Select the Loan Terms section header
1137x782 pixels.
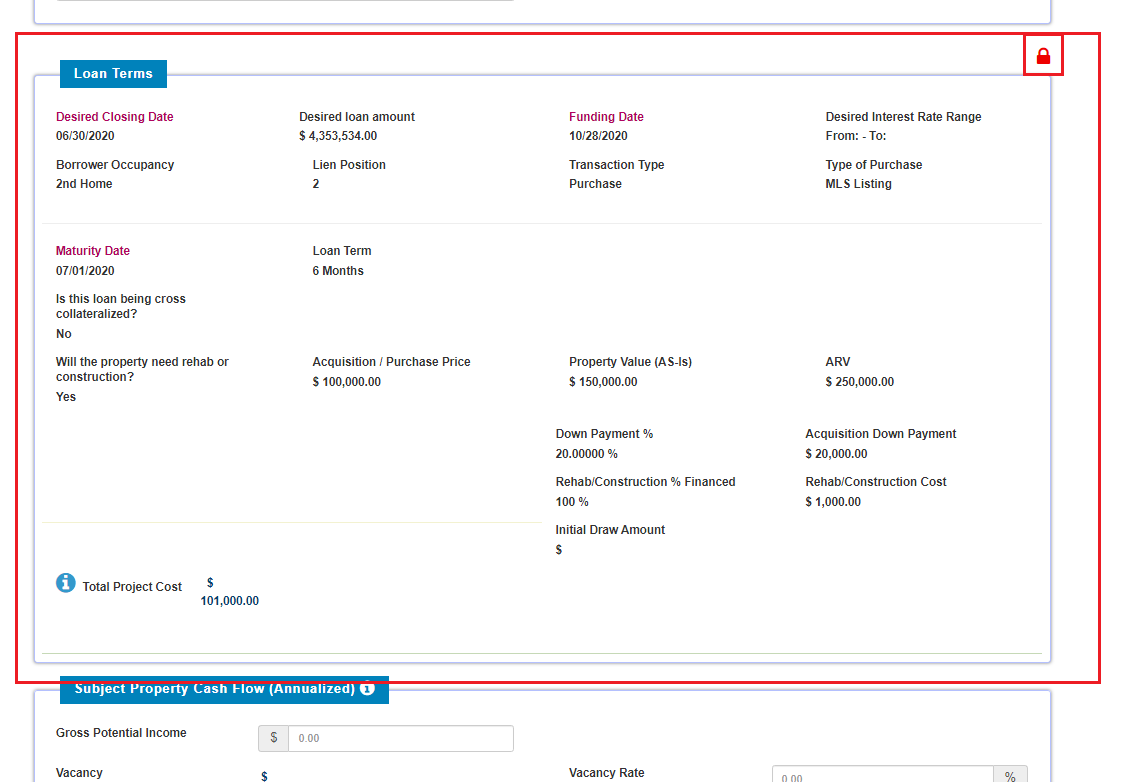(113, 74)
